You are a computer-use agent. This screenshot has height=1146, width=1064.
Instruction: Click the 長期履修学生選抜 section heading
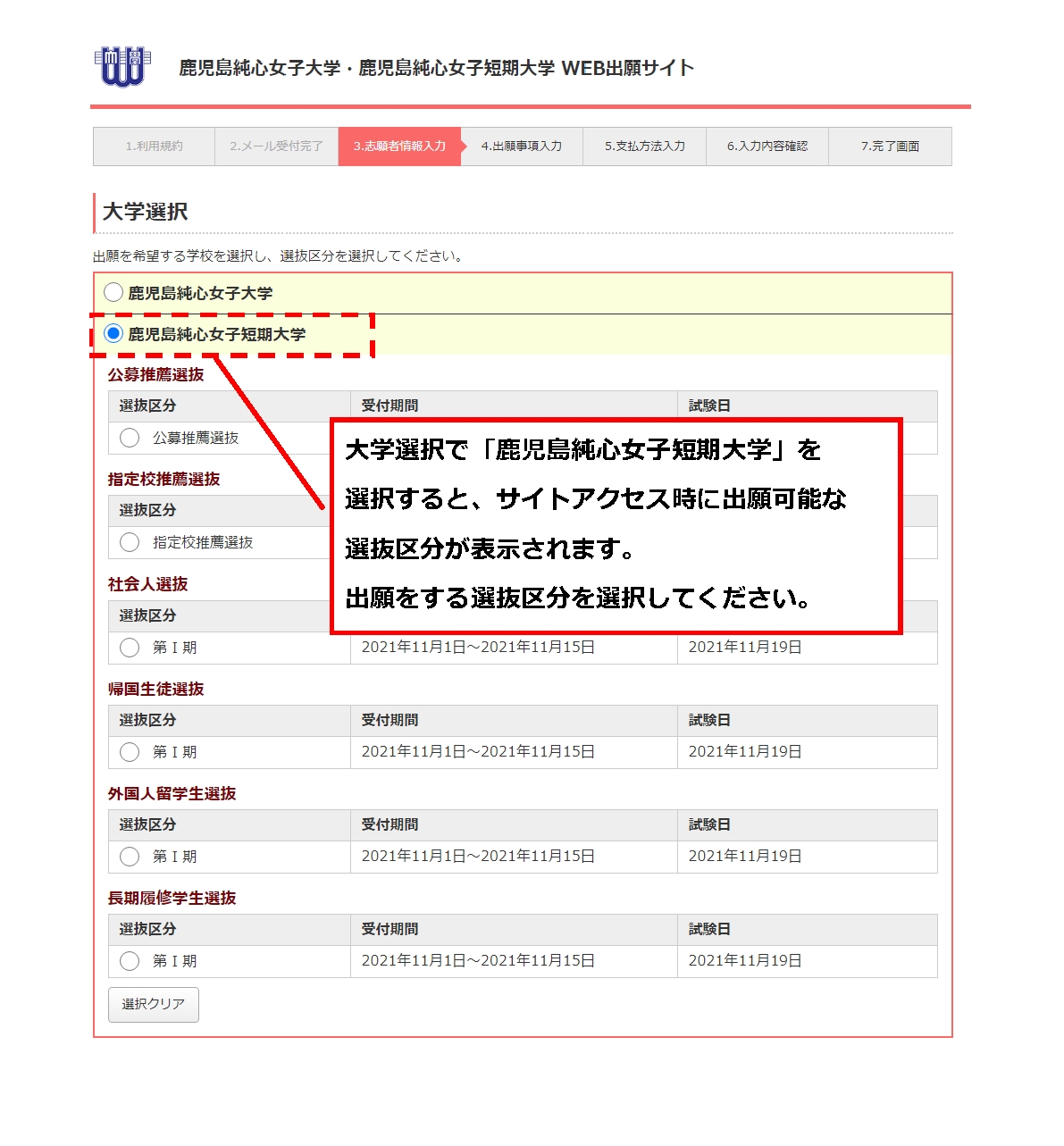[x=172, y=898]
